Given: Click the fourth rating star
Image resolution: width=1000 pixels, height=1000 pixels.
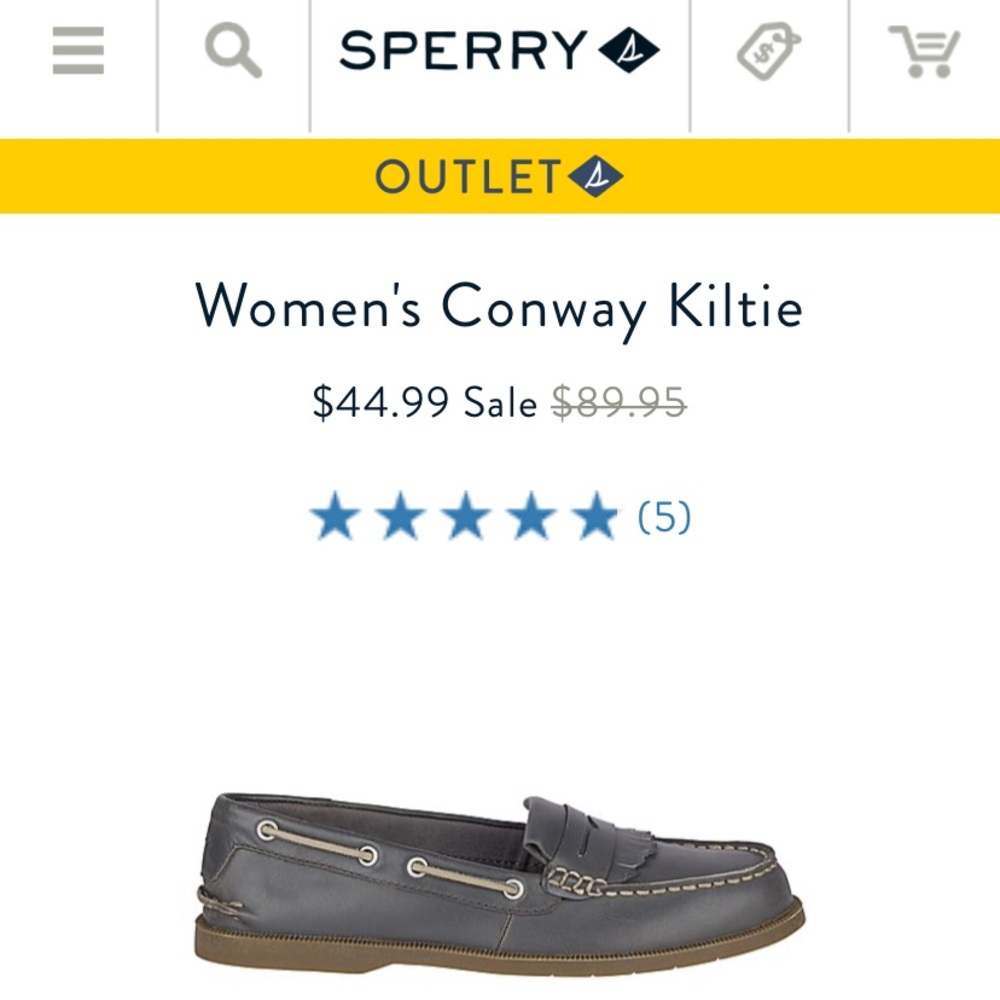Looking at the screenshot, I should coord(531,515).
